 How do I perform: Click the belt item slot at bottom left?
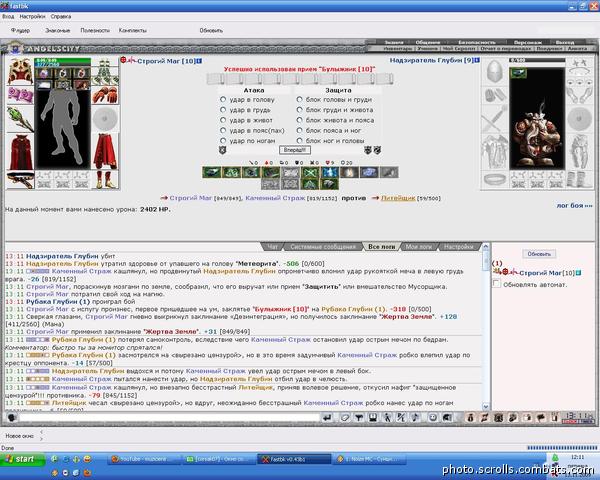pos(20,180)
